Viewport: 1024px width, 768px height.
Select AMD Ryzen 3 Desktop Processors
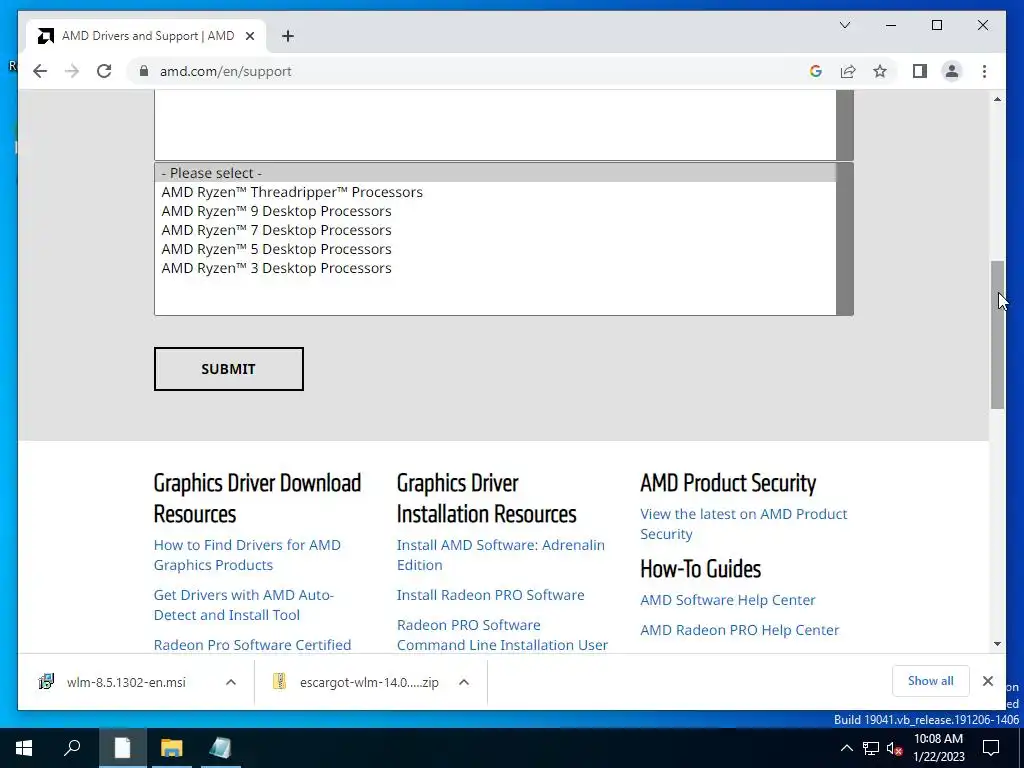[495, 268]
